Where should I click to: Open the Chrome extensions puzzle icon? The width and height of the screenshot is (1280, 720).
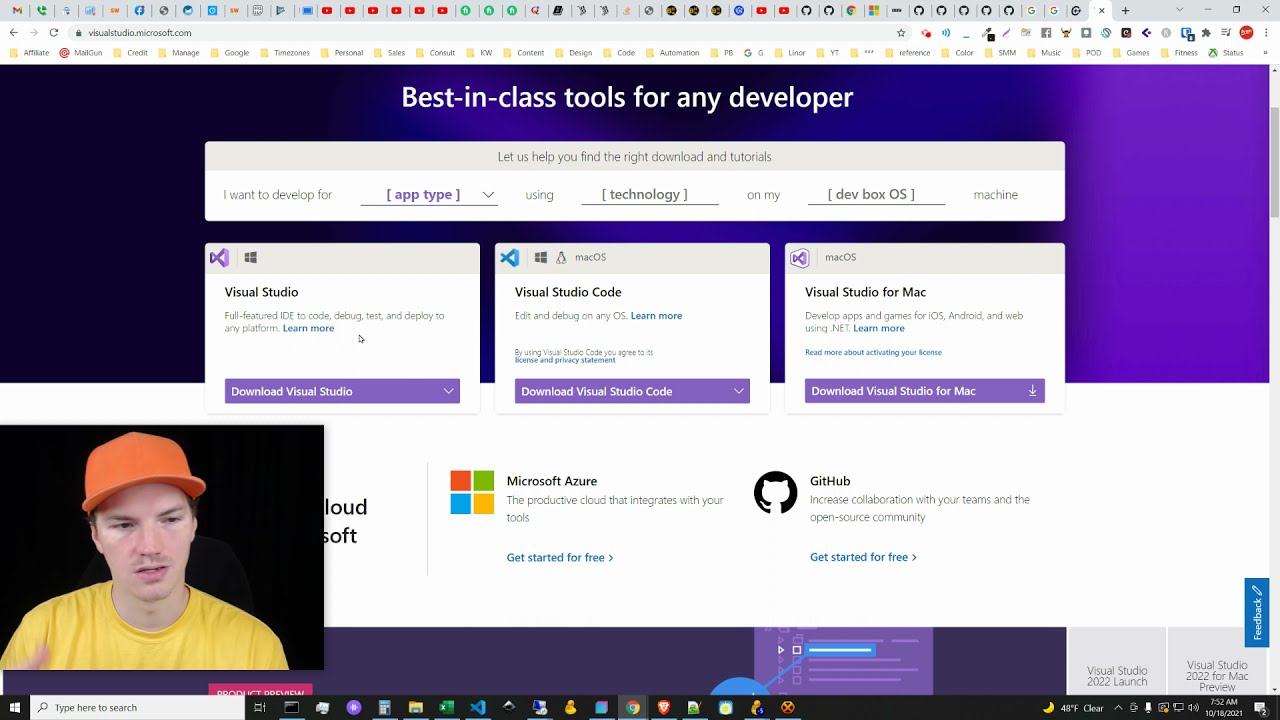1206,33
